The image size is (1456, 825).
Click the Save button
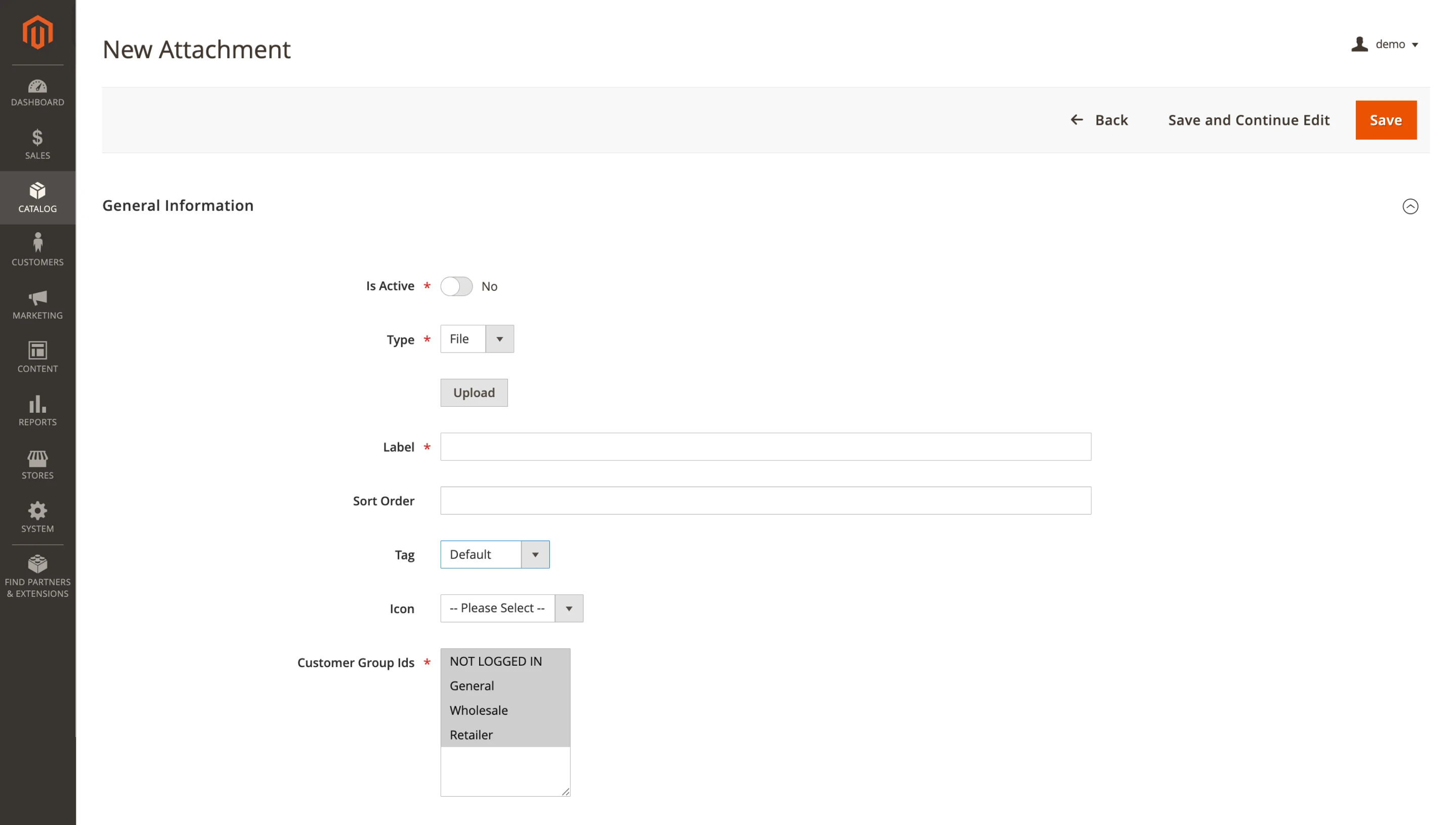1386,119
